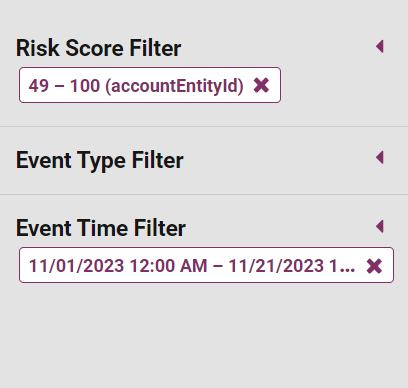This screenshot has height=388, width=408.
Task: Click the triangle icon beside Event Type Filter
Action: [x=380, y=157]
